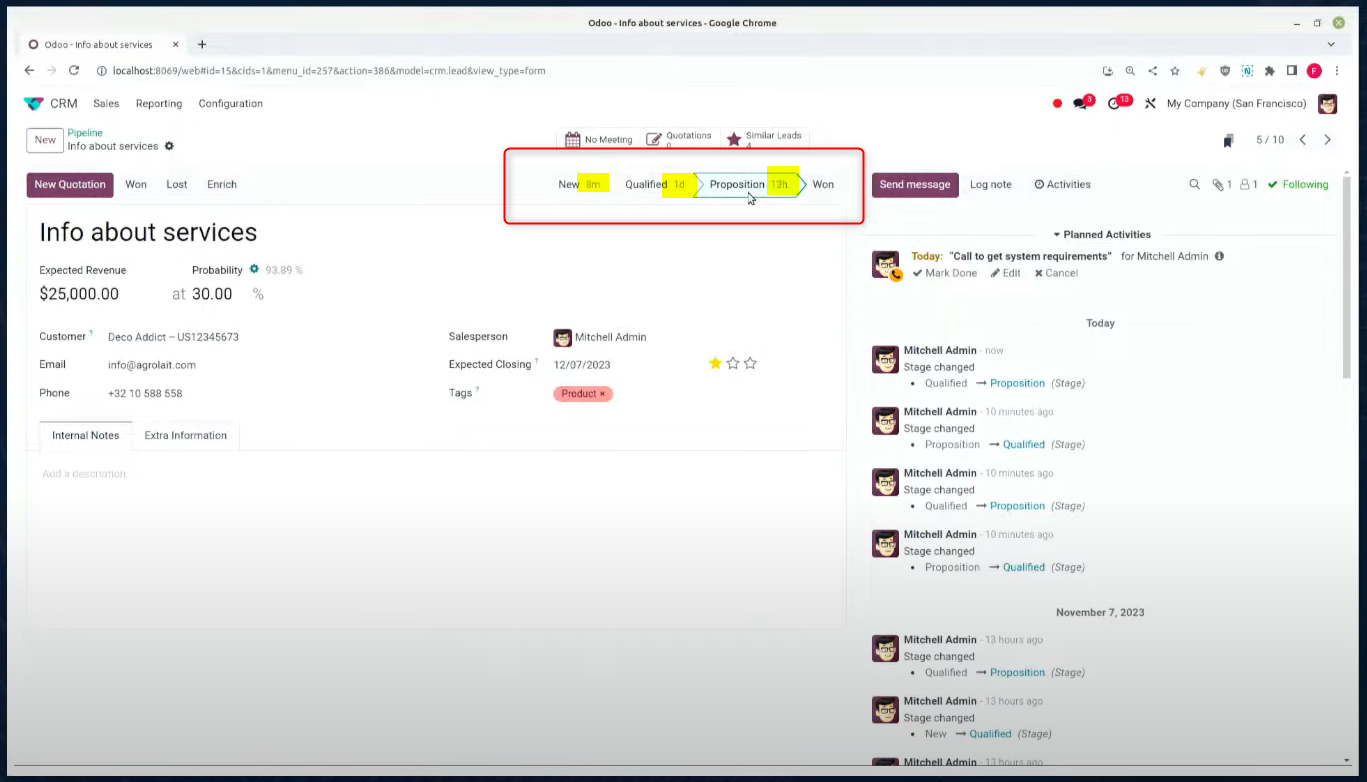Click the Probability gear icon

pos(254,270)
